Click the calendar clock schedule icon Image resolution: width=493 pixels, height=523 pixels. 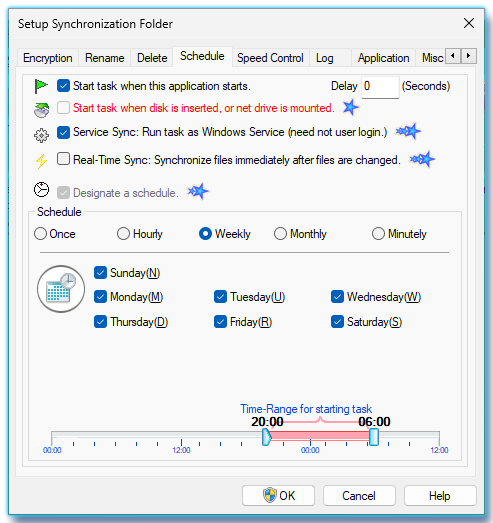click(x=61, y=289)
